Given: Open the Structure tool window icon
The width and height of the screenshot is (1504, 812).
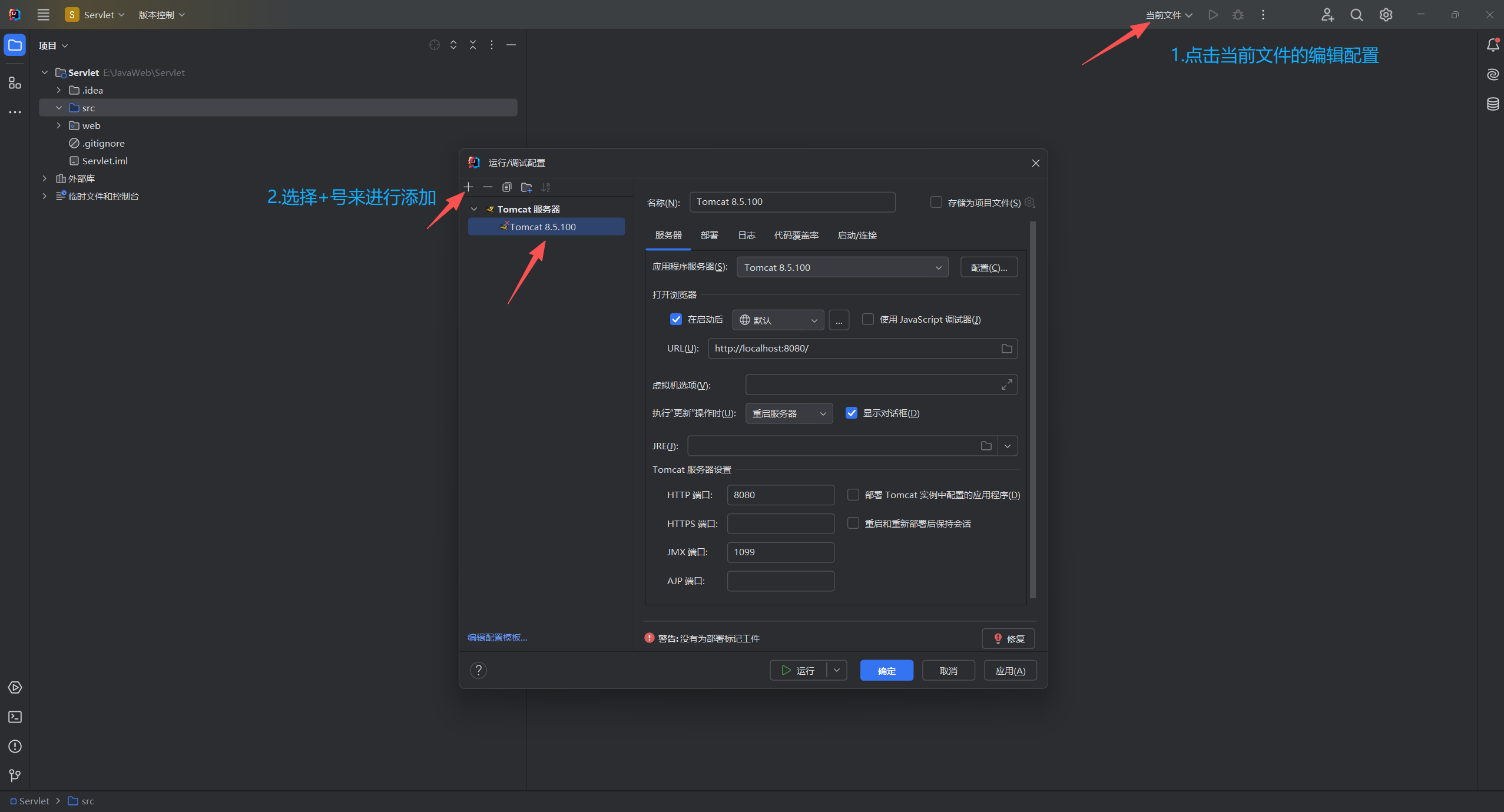Looking at the screenshot, I should pos(15,83).
